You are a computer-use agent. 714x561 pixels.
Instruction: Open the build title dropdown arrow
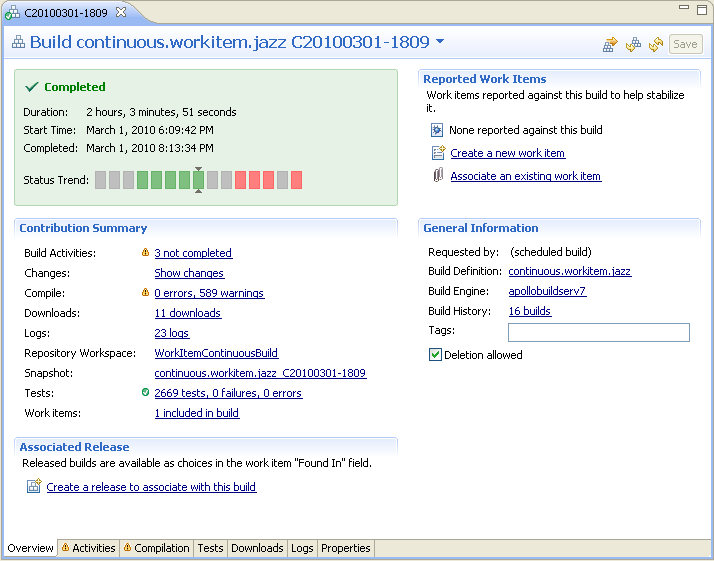(x=440, y=42)
